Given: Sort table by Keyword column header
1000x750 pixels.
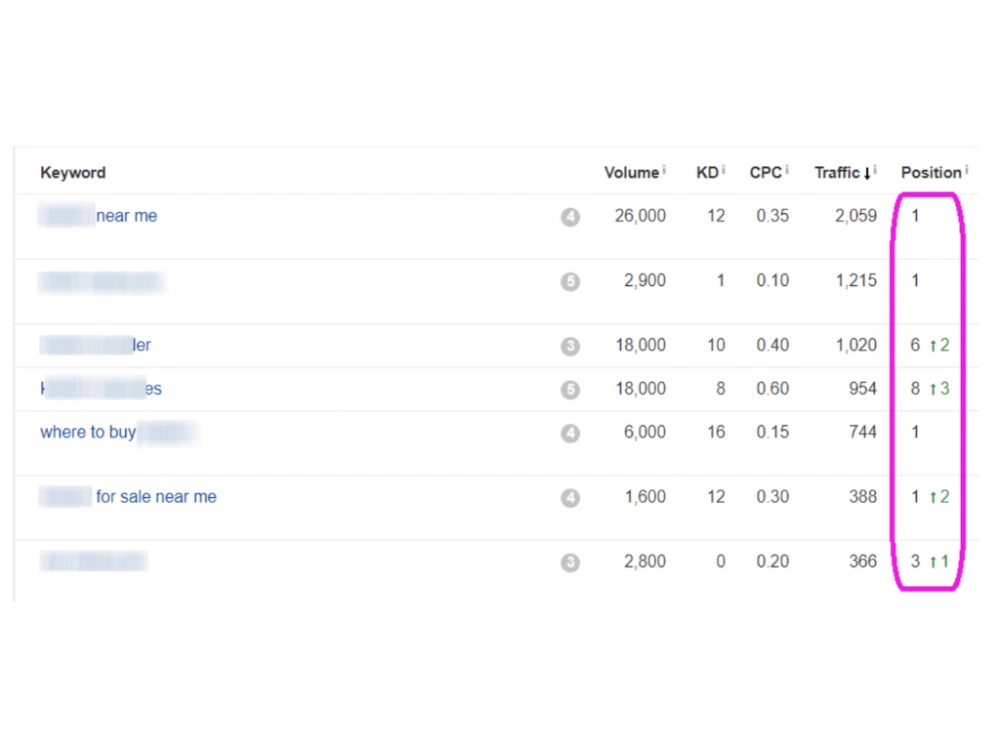Looking at the screenshot, I should [73, 173].
